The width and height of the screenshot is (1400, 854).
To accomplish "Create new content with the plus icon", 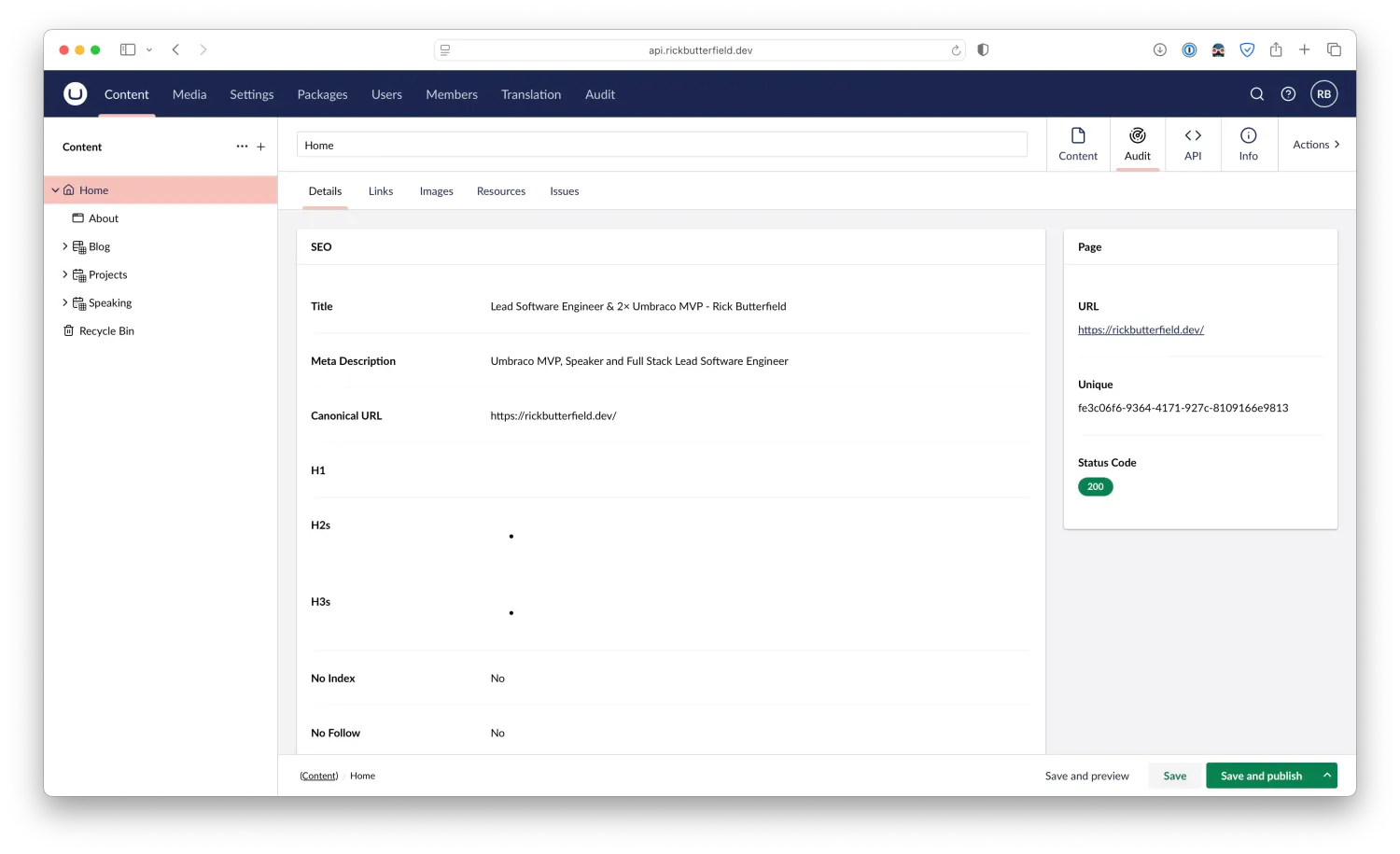I will point(260,147).
